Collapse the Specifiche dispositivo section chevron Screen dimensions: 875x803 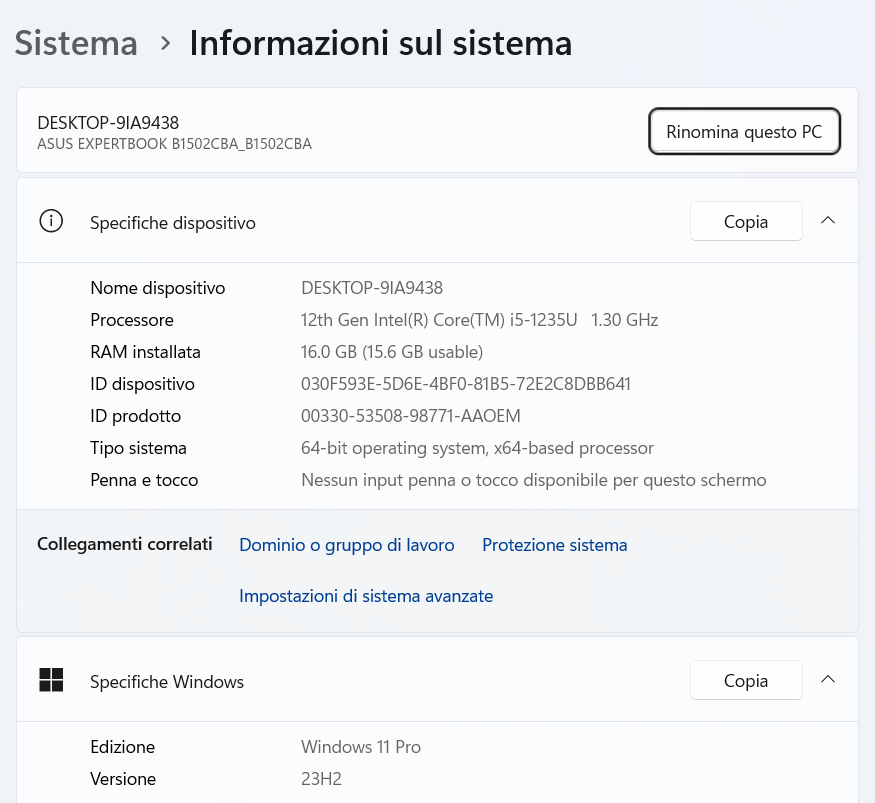828,220
